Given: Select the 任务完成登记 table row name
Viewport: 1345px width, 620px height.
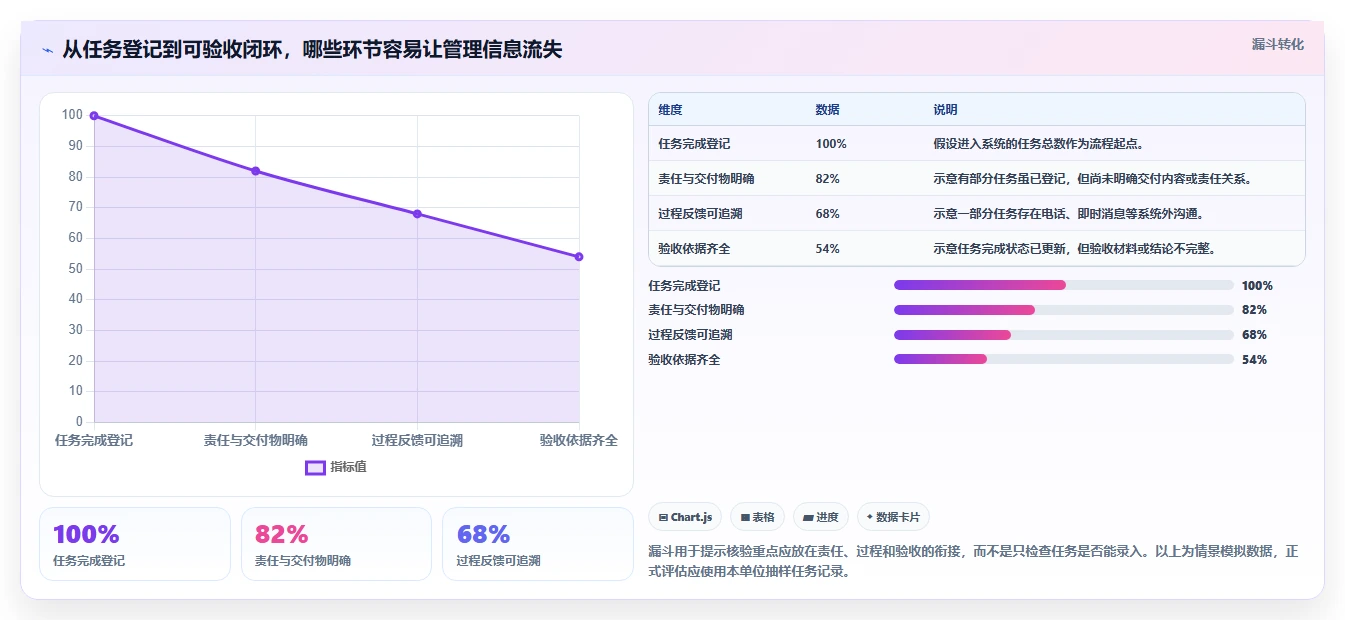Looking at the screenshot, I should click(x=694, y=144).
